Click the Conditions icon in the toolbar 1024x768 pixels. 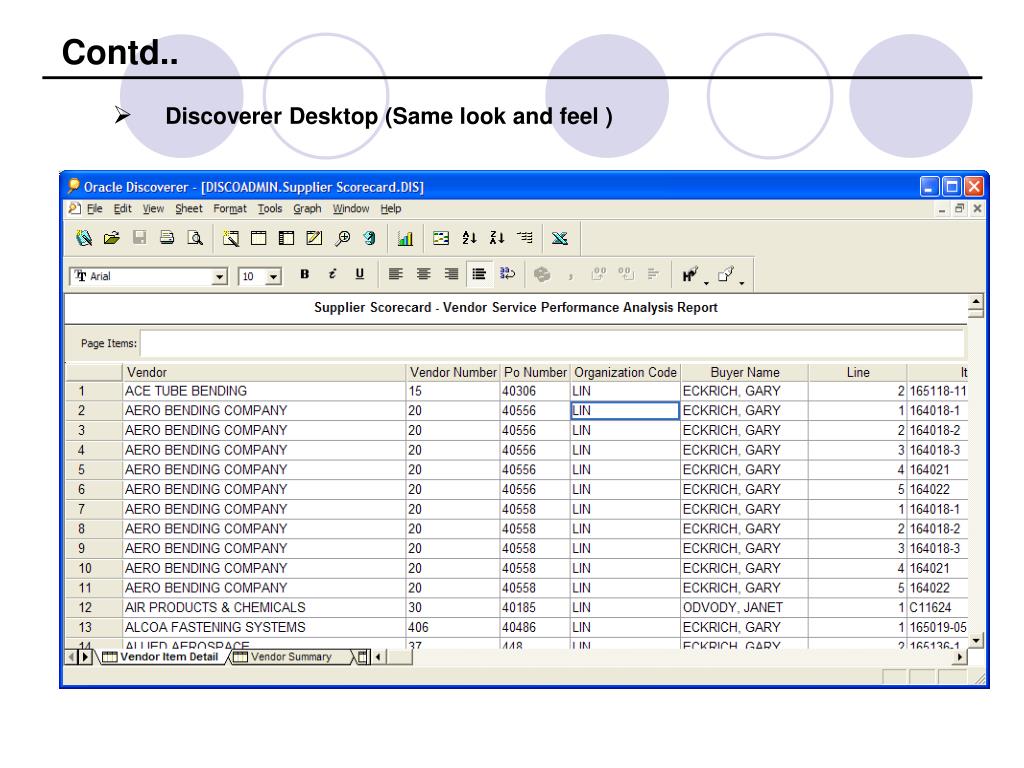(x=441, y=238)
